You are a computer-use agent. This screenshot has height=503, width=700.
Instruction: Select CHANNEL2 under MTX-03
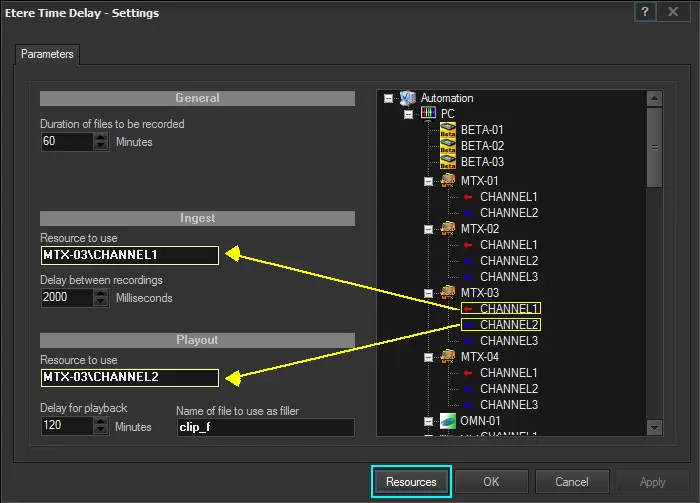508,325
